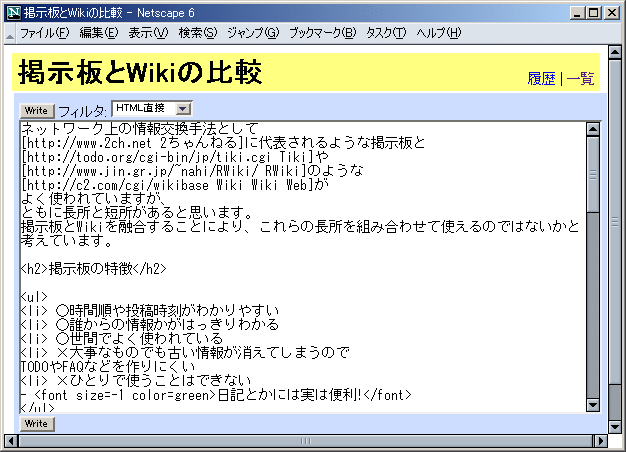Minimize the Netscape 6 window
Image resolution: width=626 pixels, height=452 pixels.
pos(576,13)
